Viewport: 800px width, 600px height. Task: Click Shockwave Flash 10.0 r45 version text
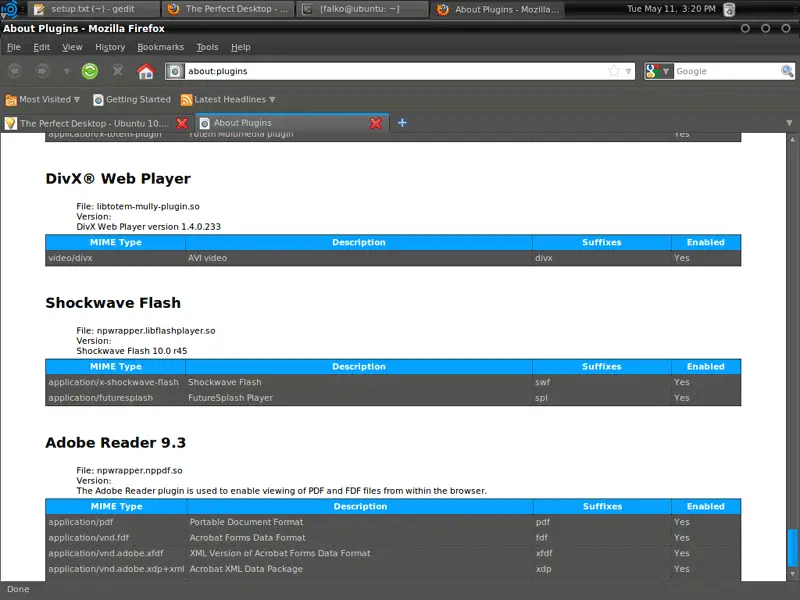pyautogui.click(x=132, y=351)
